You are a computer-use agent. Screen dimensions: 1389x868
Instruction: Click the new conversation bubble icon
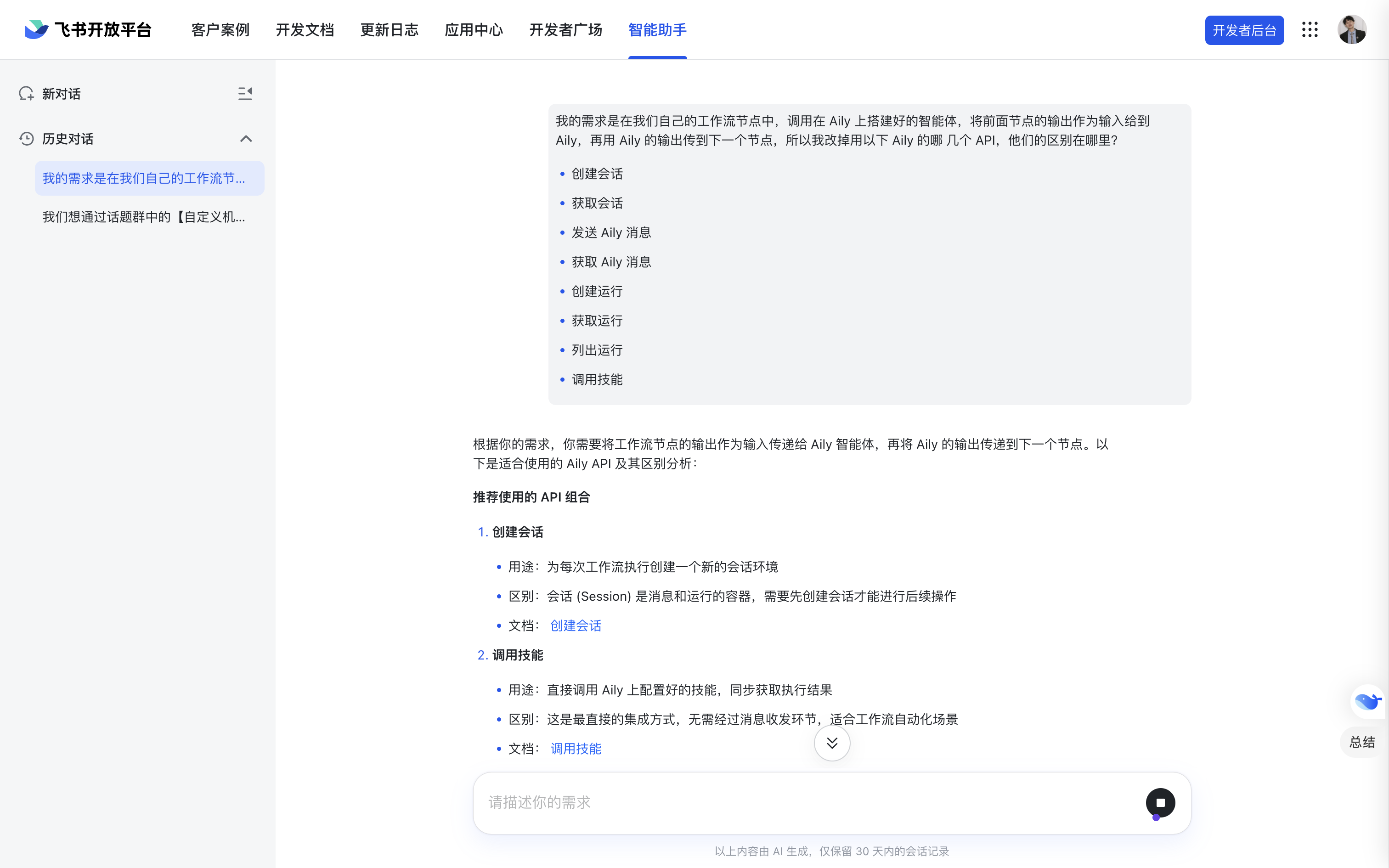(26, 94)
